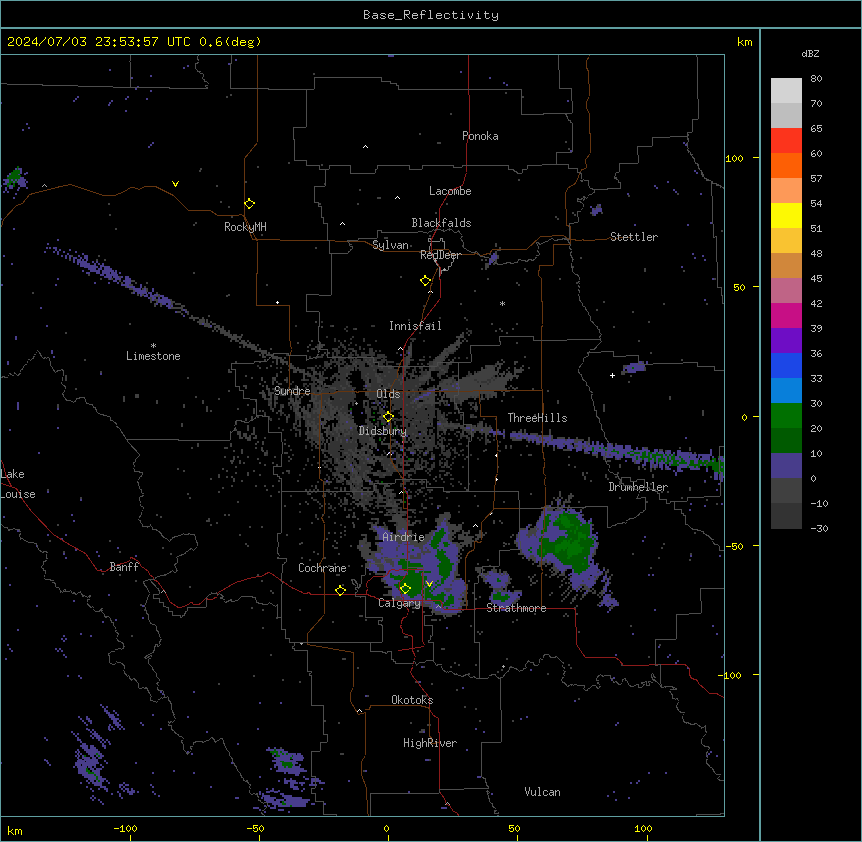862x842 pixels.
Task: Click the Lacombe city label
Action: (450, 191)
